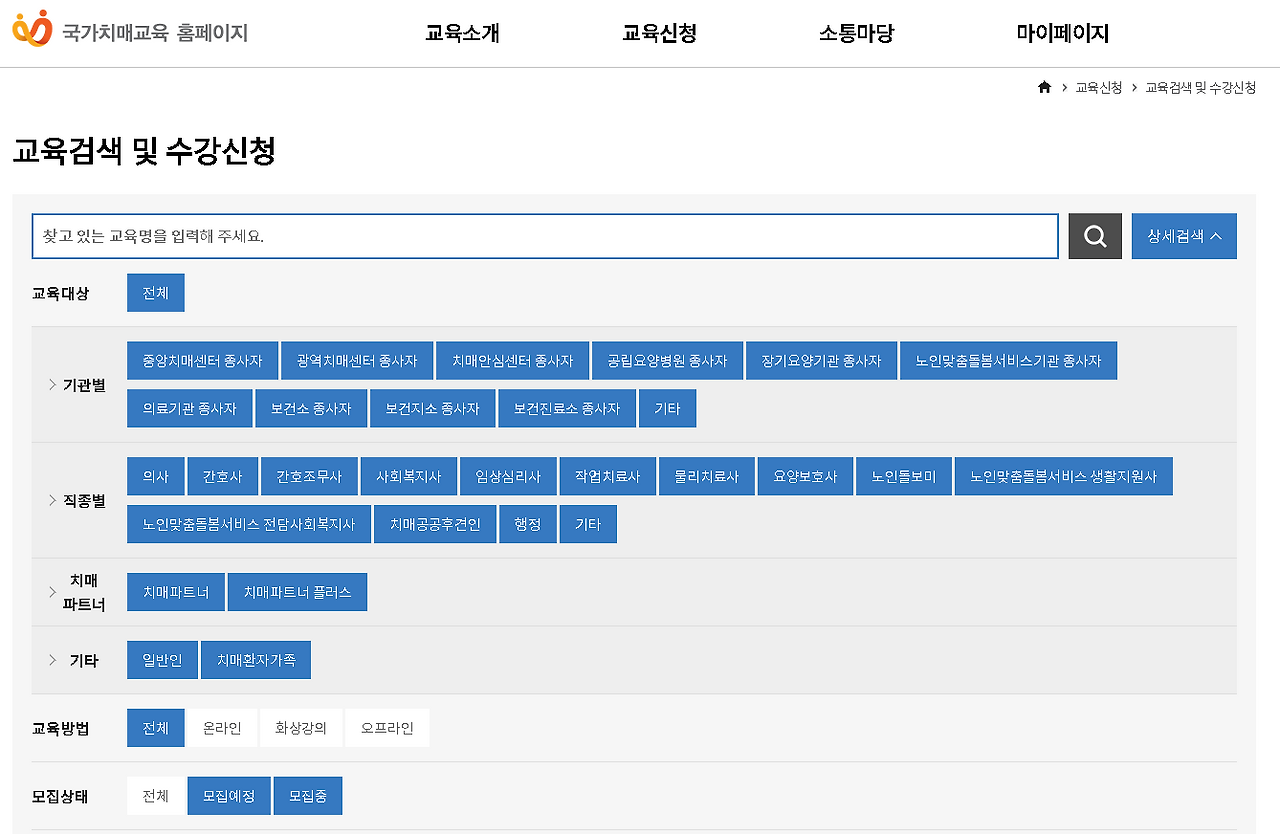Open the 교육신청 menu
The image size is (1280, 834).
coord(659,32)
